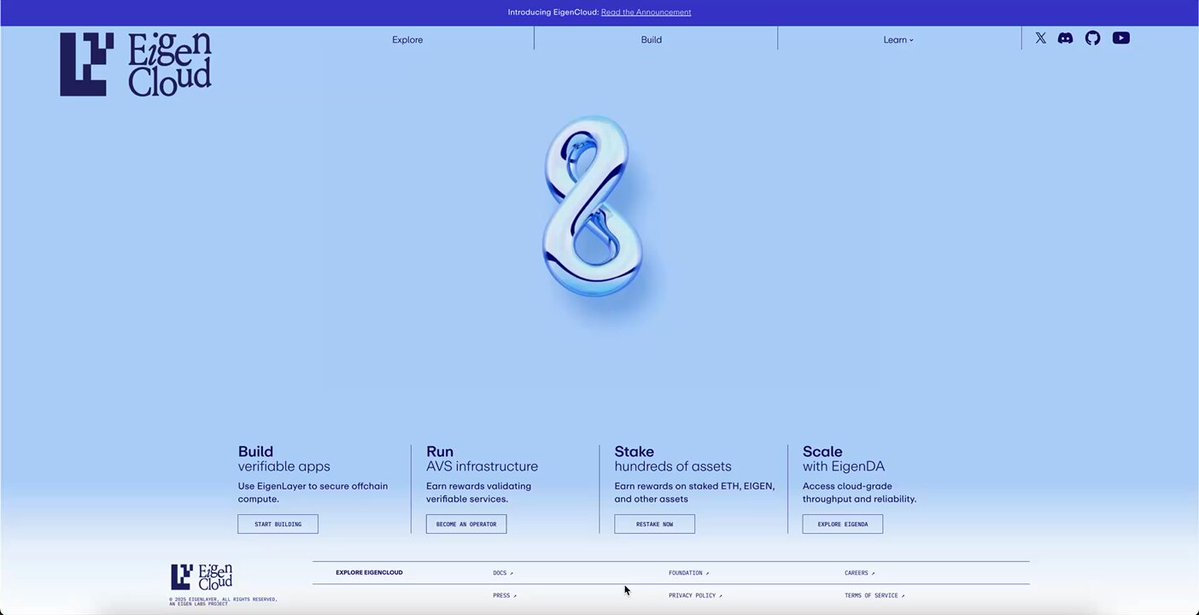Click the EigenCloud logo in header

(x=135, y=64)
